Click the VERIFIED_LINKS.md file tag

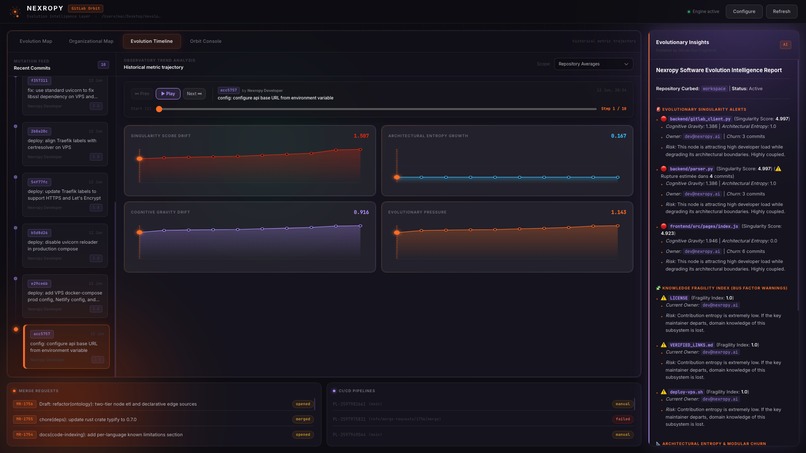tap(691, 345)
